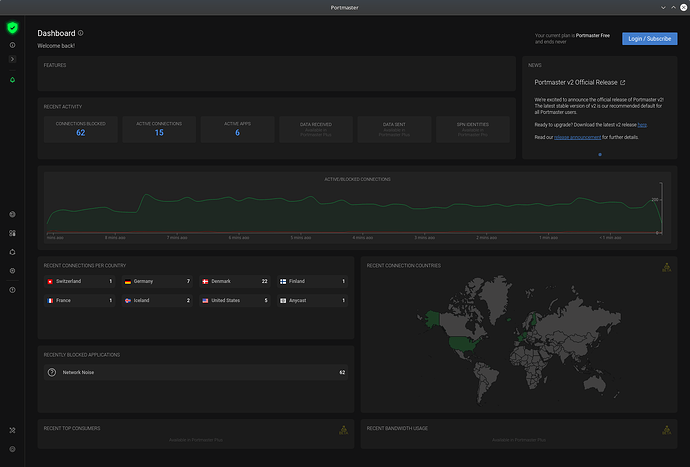Click the green SPN drop icon in sidebar
Viewport: 690px width, 467px height.
(12, 80)
